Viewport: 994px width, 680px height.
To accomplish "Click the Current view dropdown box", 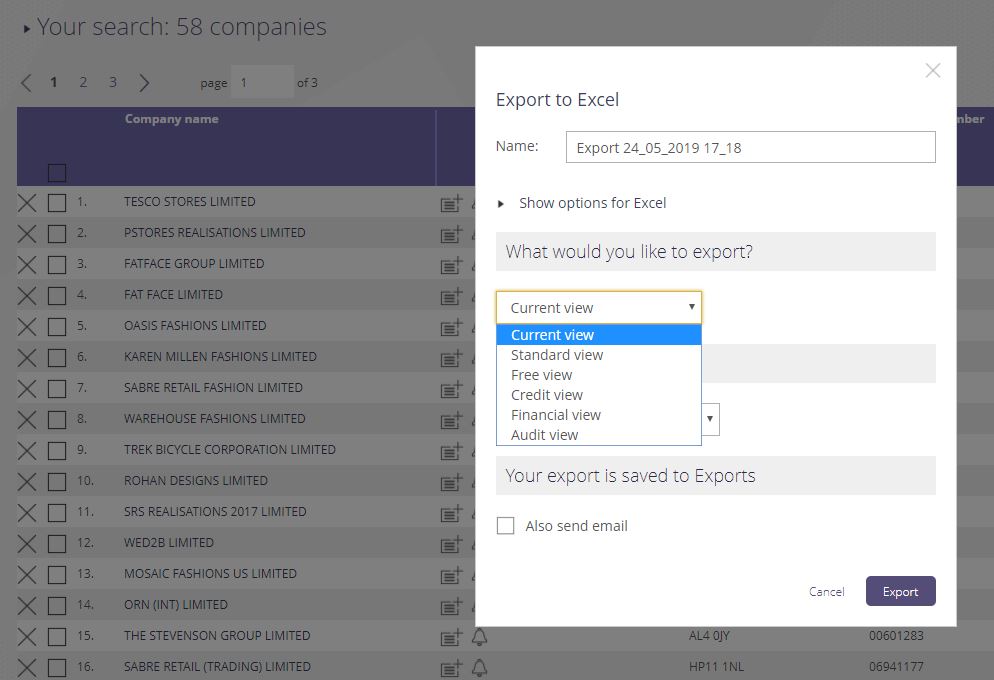I will [x=599, y=308].
